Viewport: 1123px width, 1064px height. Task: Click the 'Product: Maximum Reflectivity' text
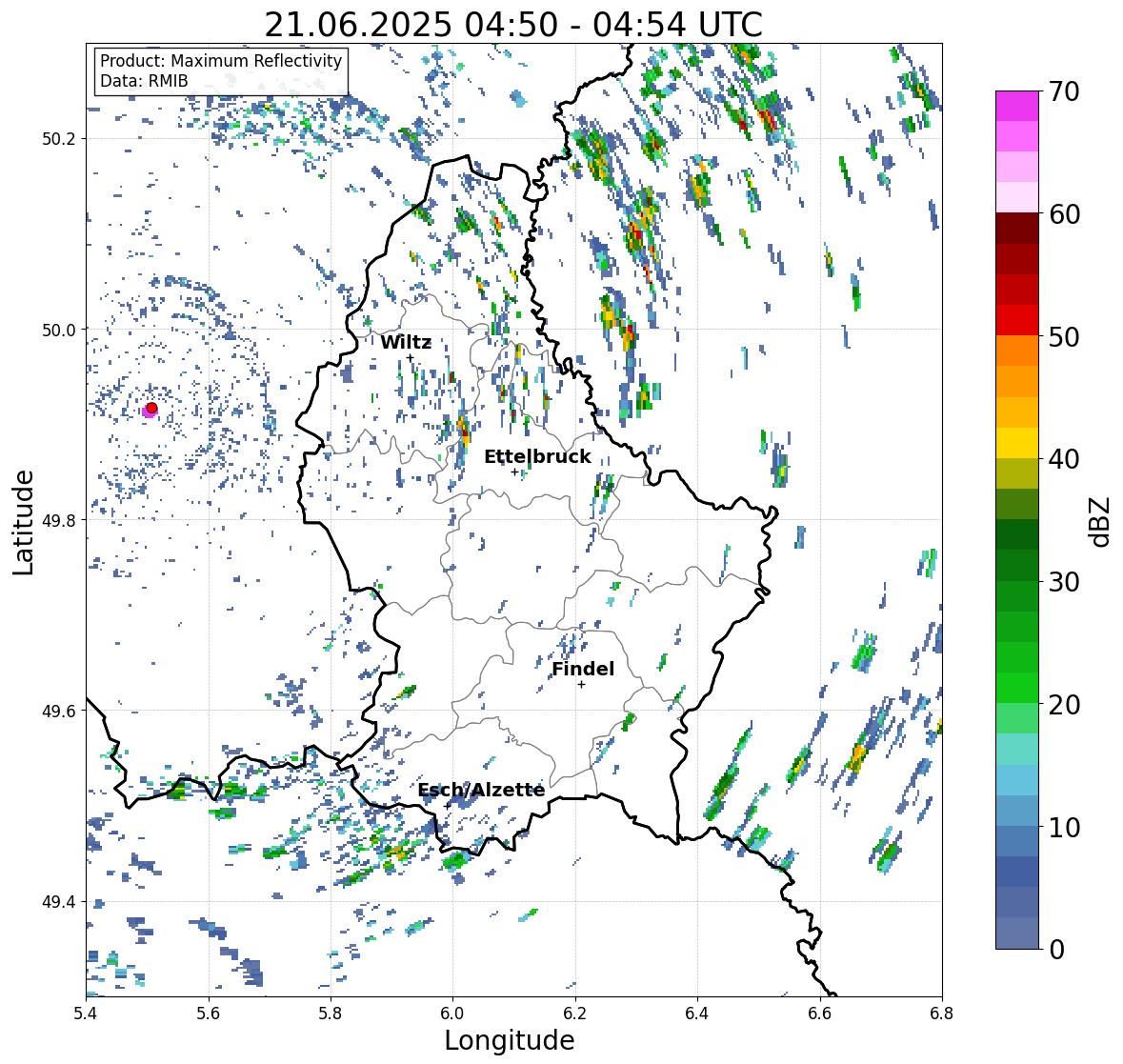[221, 61]
